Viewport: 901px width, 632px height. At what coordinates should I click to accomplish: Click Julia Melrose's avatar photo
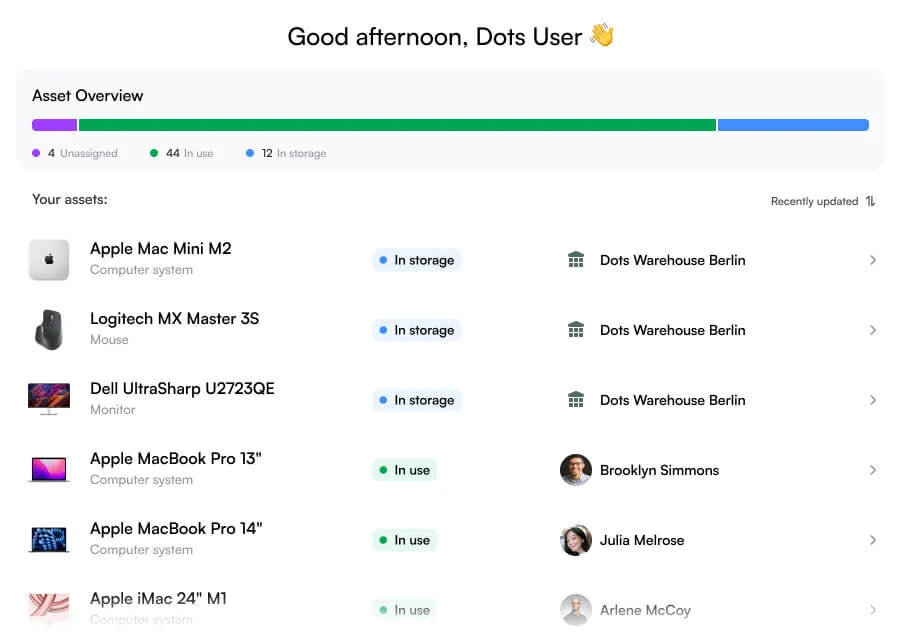click(576, 540)
